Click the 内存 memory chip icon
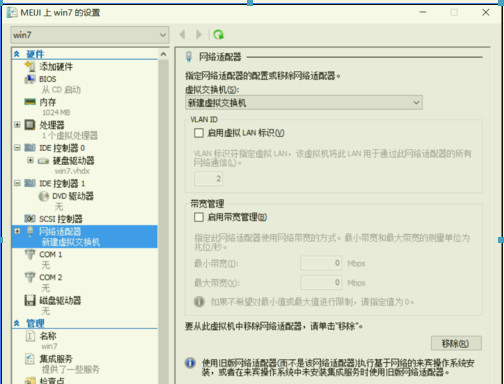This screenshot has height=384, width=504. [x=30, y=102]
